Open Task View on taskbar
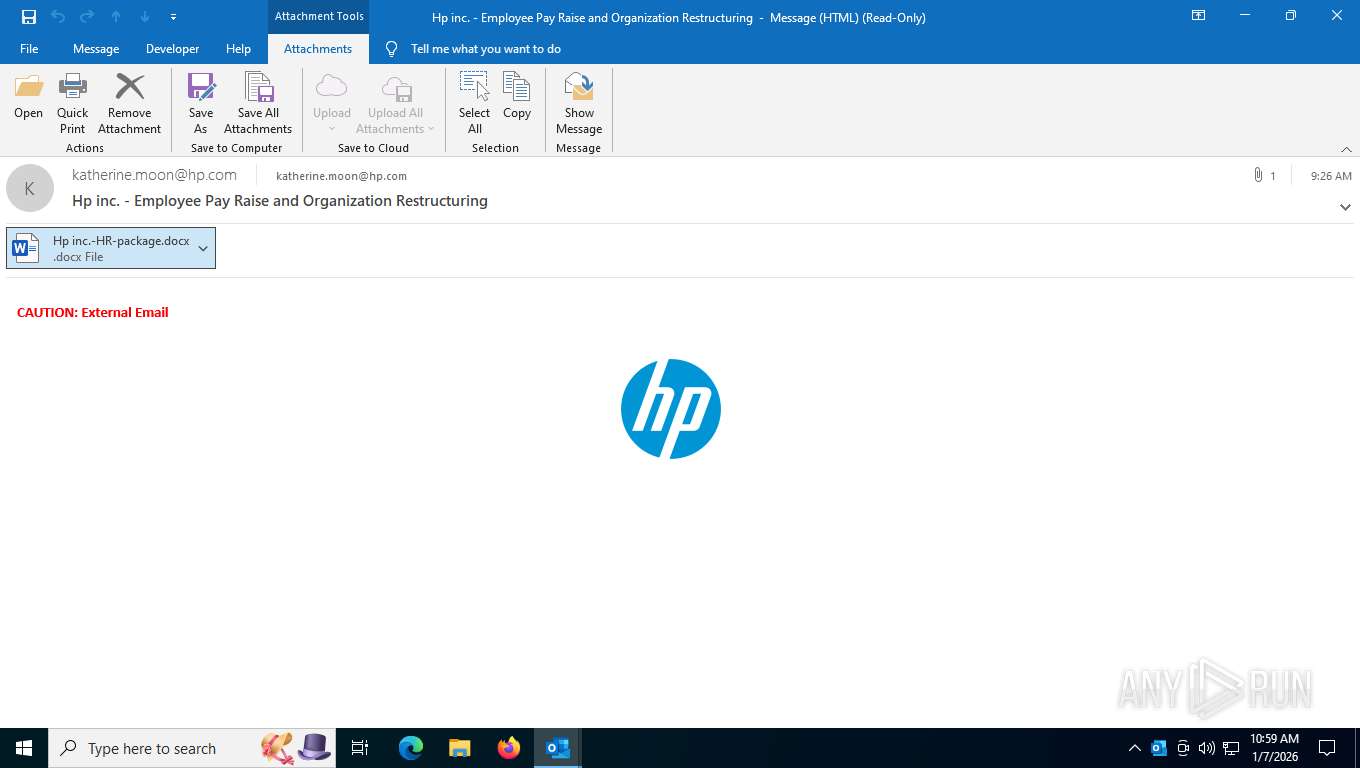The height and width of the screenshot is (768, 1360). tap(360, 748)
